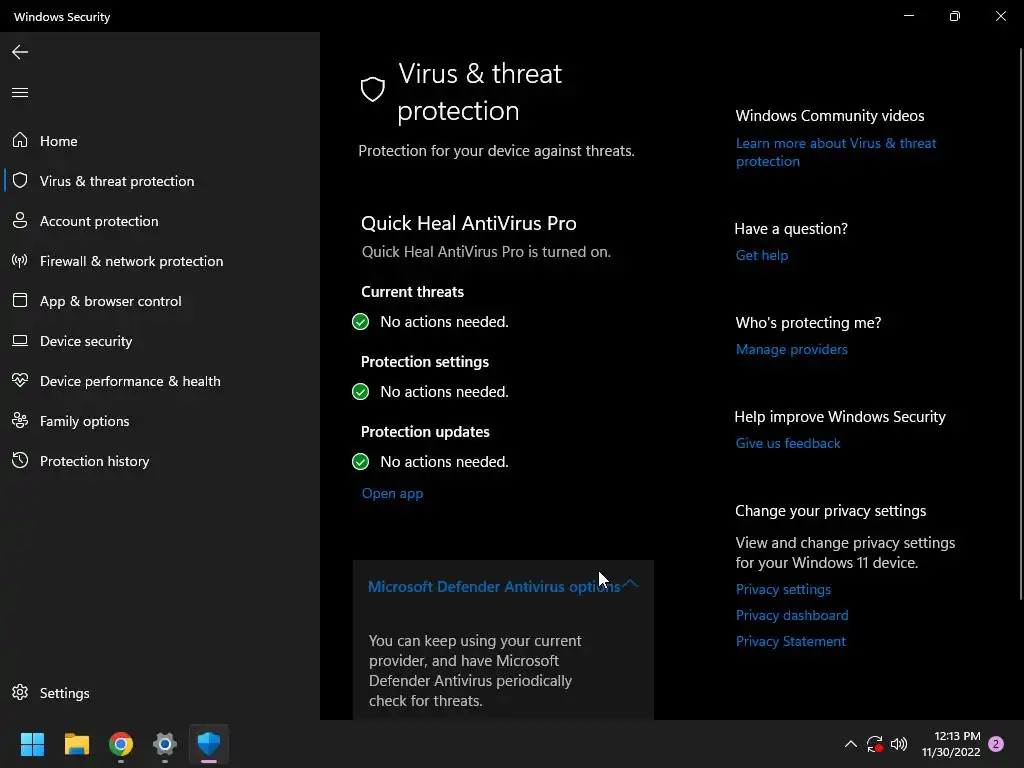Click the volume speaker tray icon
This screenshot has height=768, width=1024.
click(899, 744)
